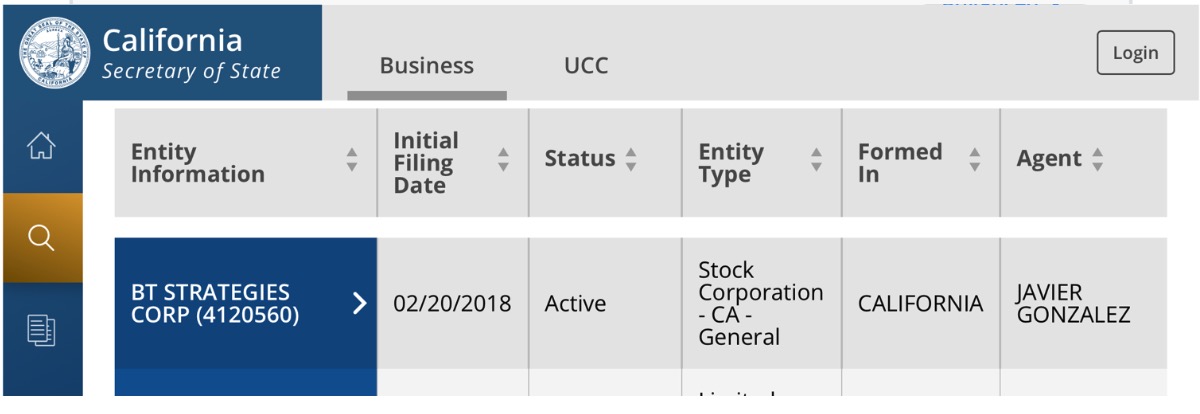Select the Stock Corporation entity type cell
The height and width of the screenshot is (414, 1200).
tap(760, 304)
